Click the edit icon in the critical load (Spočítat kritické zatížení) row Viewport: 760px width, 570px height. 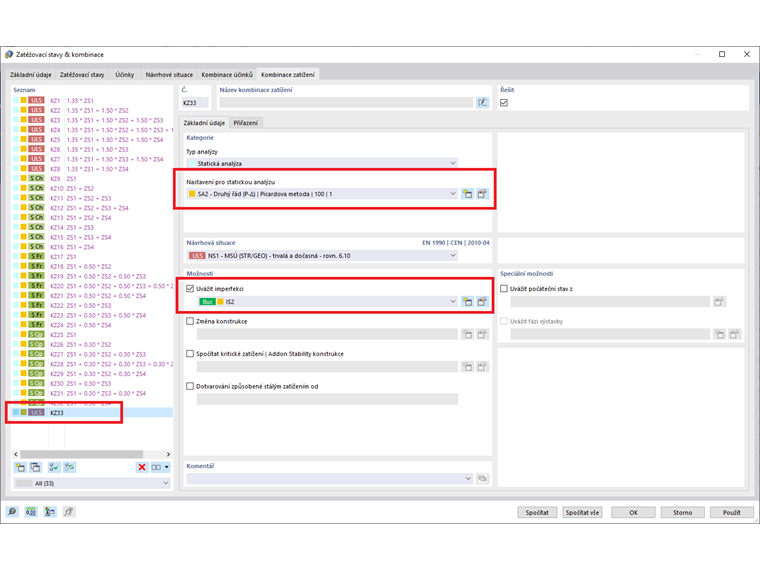(482, 366)
